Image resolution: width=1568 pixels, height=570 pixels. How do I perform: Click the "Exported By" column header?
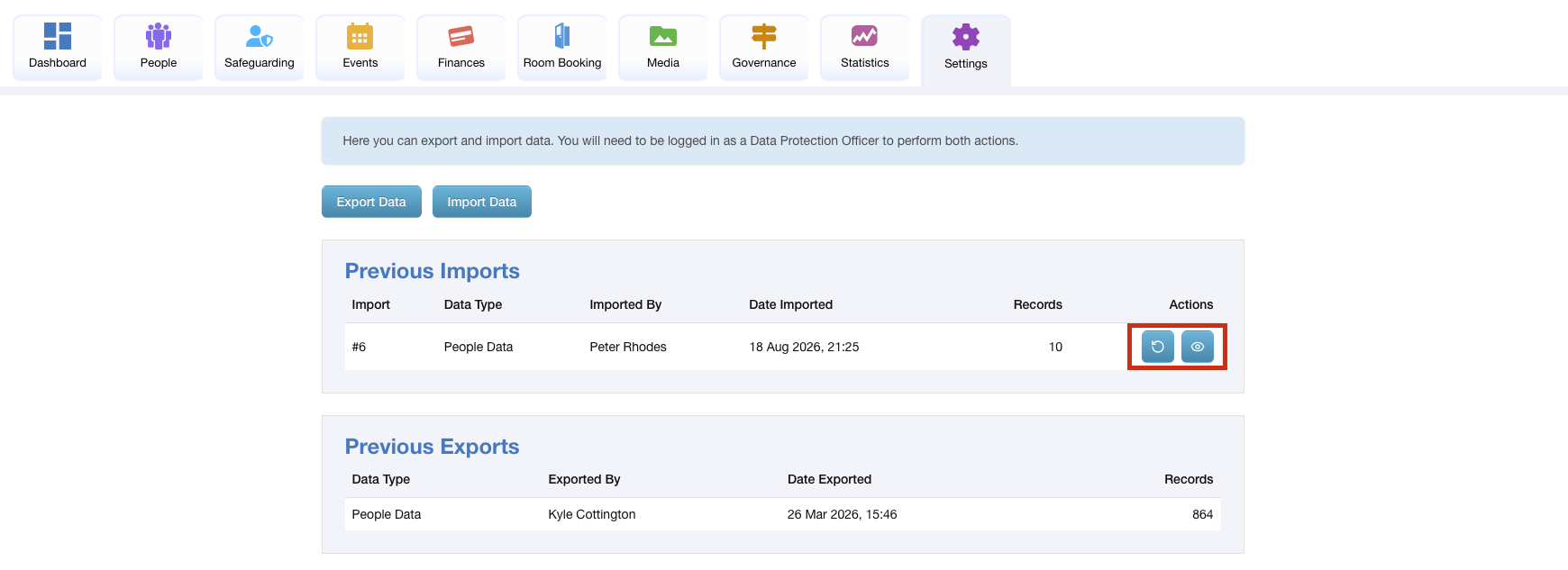[584, 479]
